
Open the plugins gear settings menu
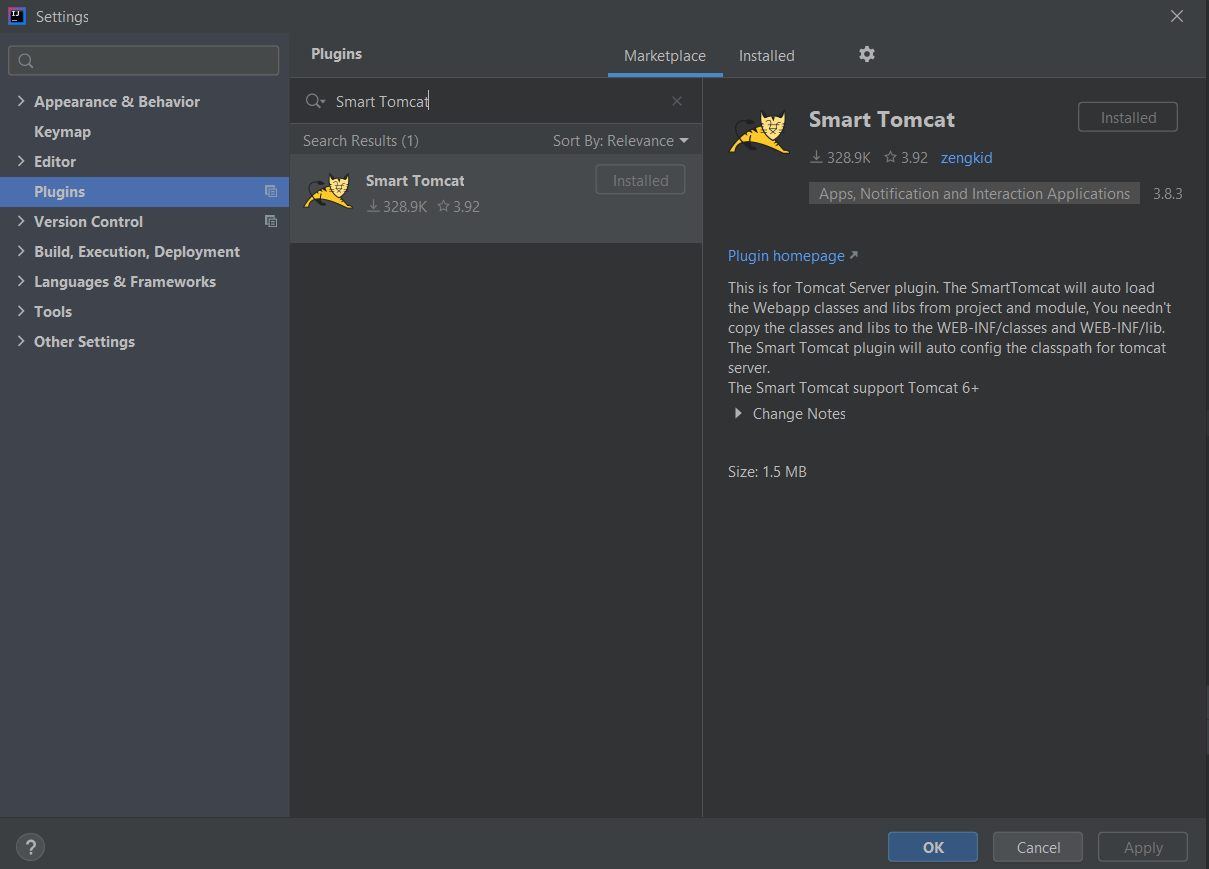point(867,54)
